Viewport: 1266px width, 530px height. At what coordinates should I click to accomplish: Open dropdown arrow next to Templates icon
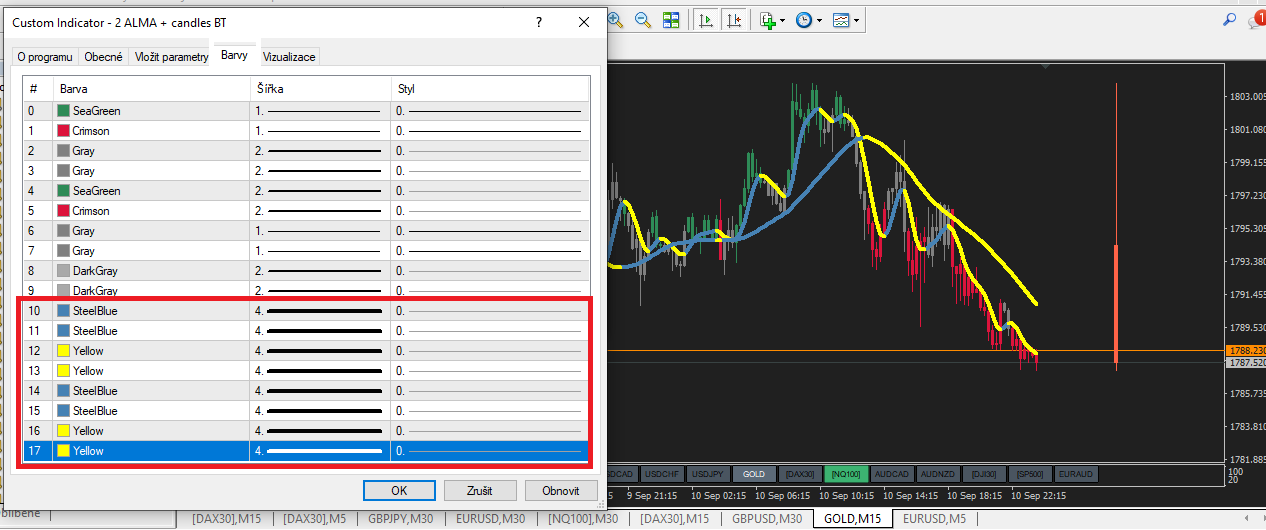(856, 20)
